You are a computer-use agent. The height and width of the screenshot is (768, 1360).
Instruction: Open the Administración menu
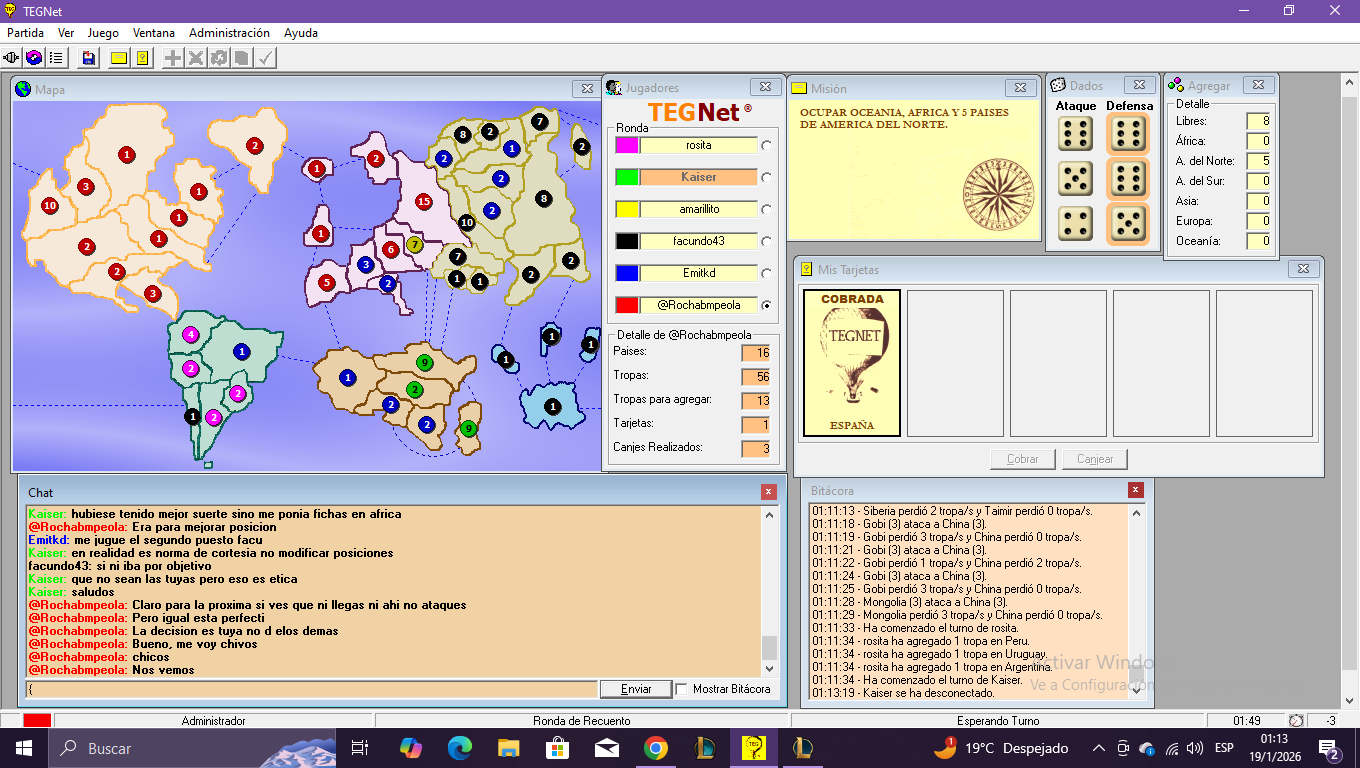pyautogui.click(x=229, y=33)
